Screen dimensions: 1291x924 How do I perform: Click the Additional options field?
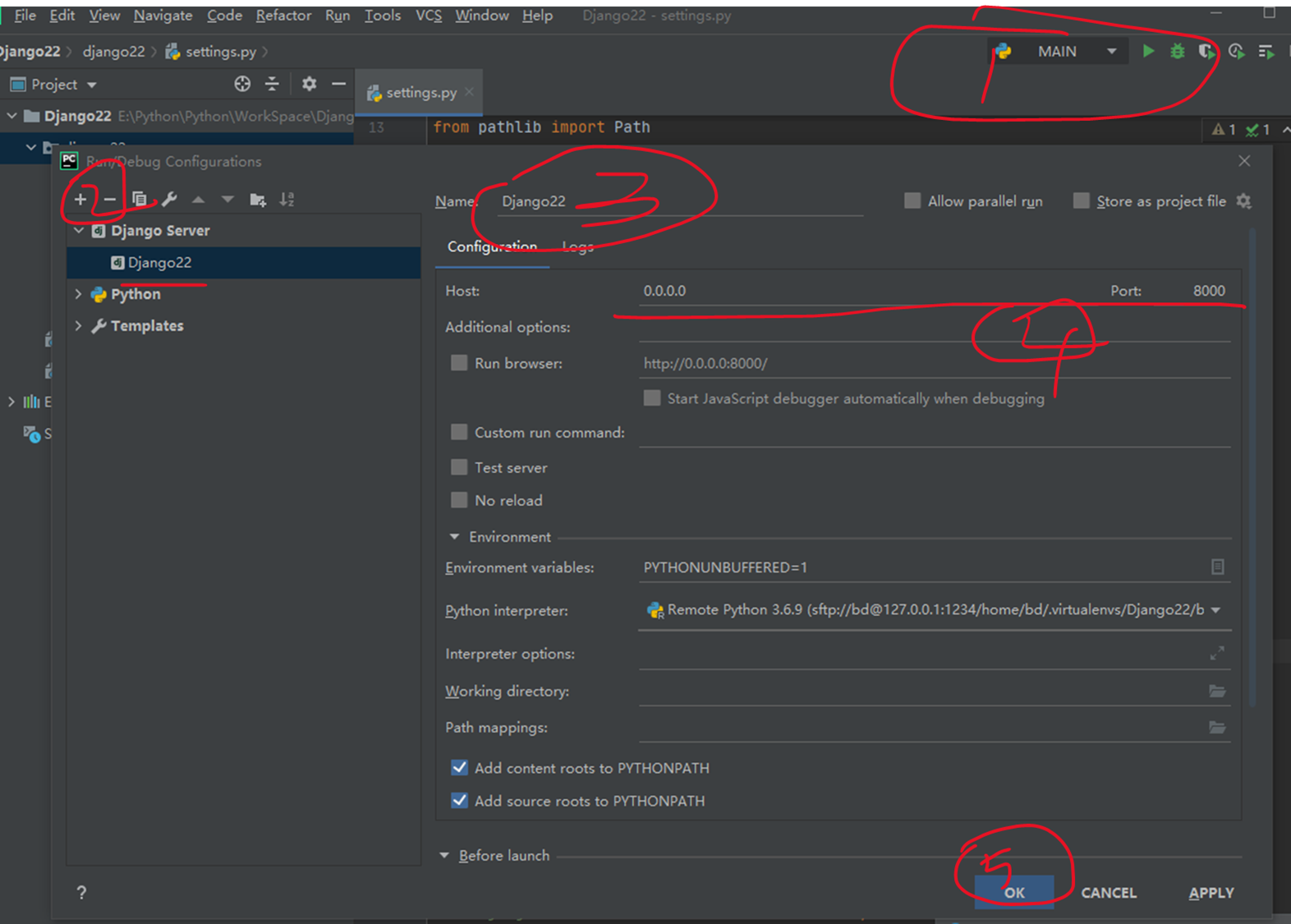coord(935,327)
